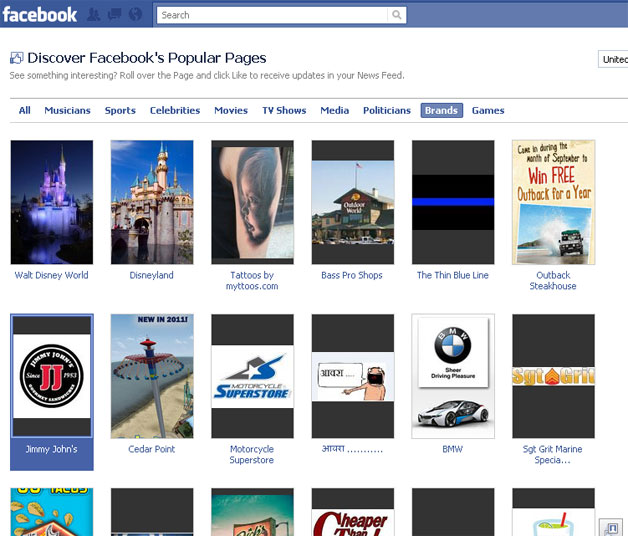628x536 pixels.
Task: Click the Motorcycle Superstore text link
Action: 252,454
